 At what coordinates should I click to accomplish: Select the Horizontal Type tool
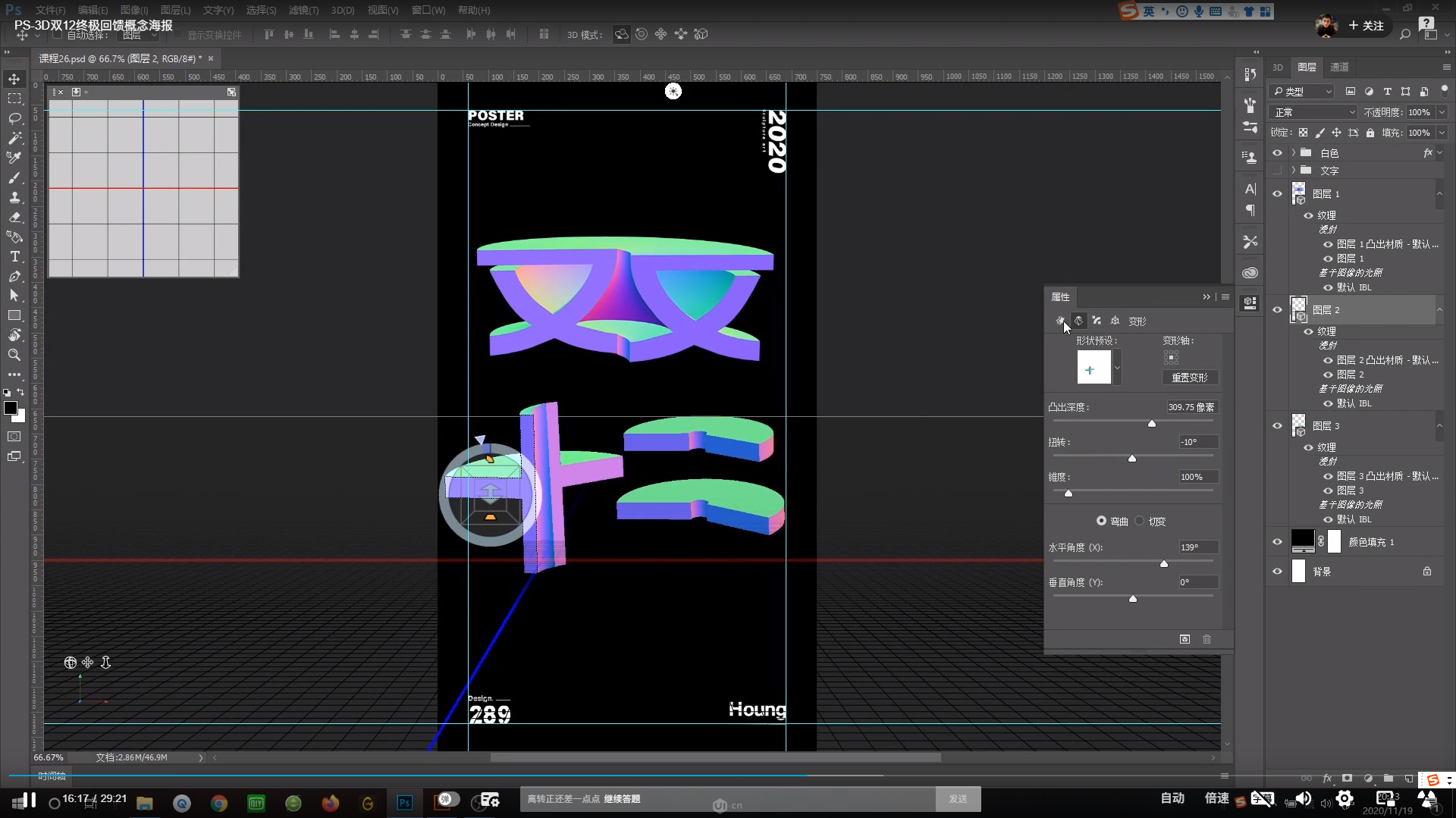point(14,256)
